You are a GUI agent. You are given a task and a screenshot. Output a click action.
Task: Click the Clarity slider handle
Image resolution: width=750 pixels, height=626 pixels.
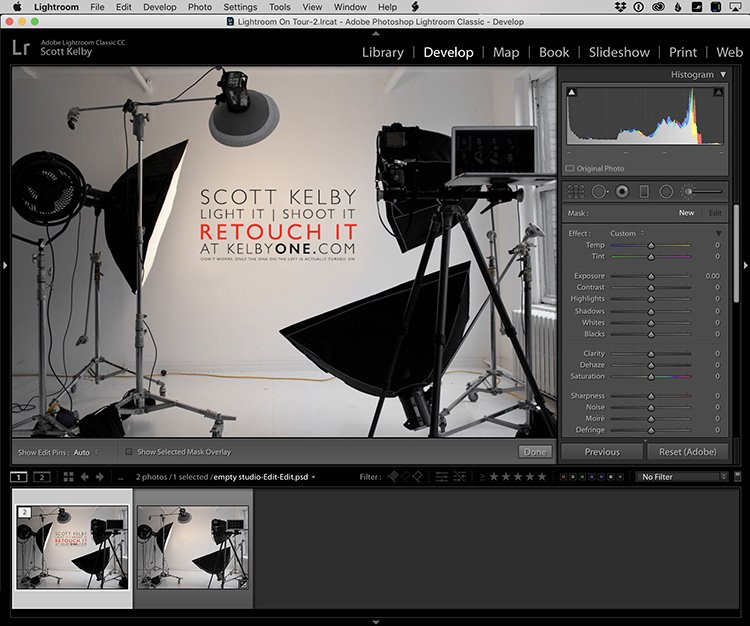point(651,354)
